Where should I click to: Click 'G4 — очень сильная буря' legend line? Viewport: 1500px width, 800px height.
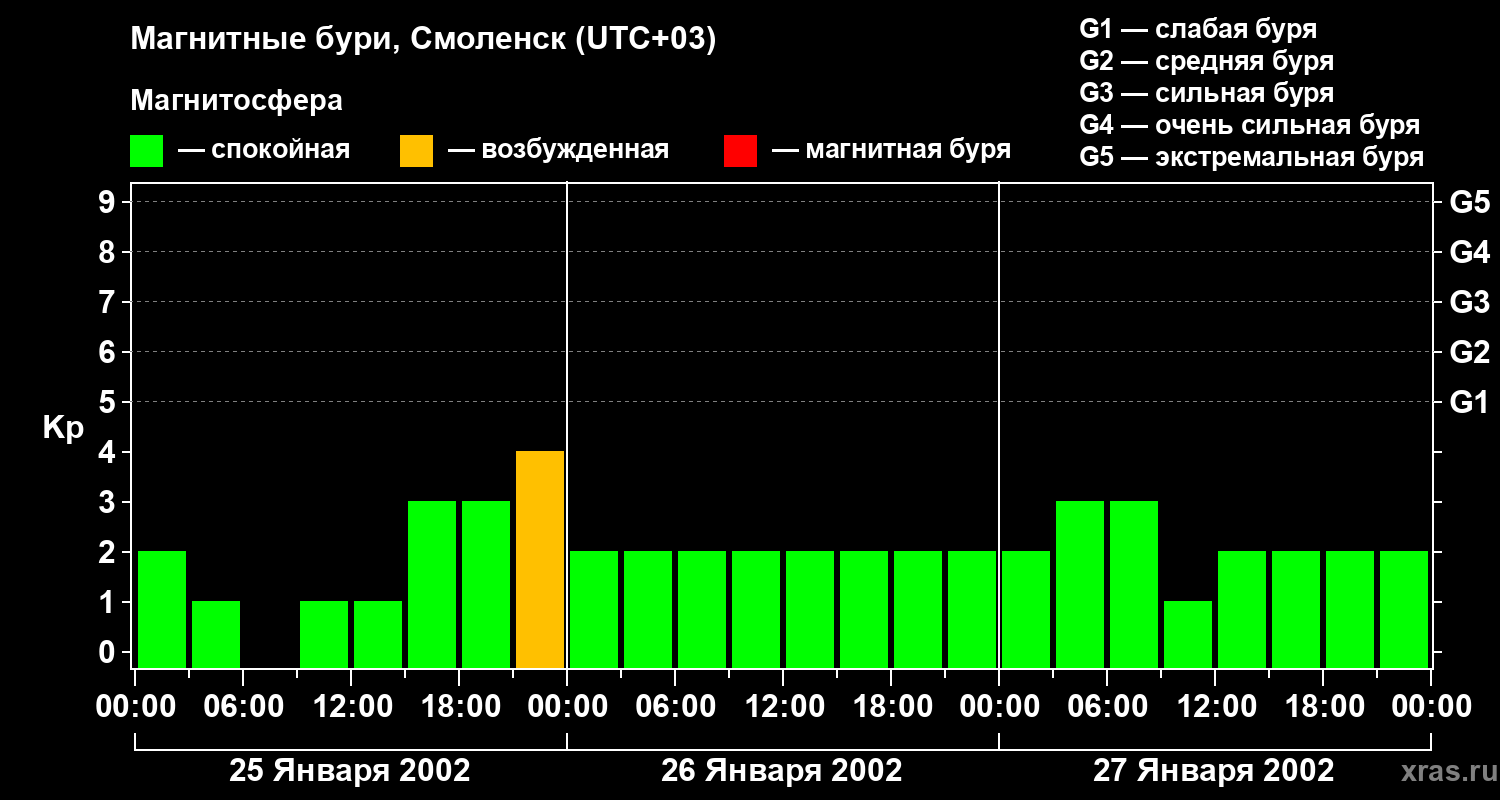[1250, 125]
